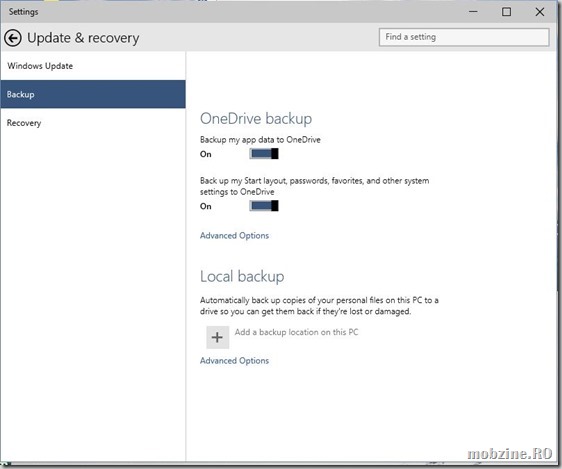Click the 'Automatically back up copies' description
The width and height of the screenshot is (562, 469).
coord(319,306)
